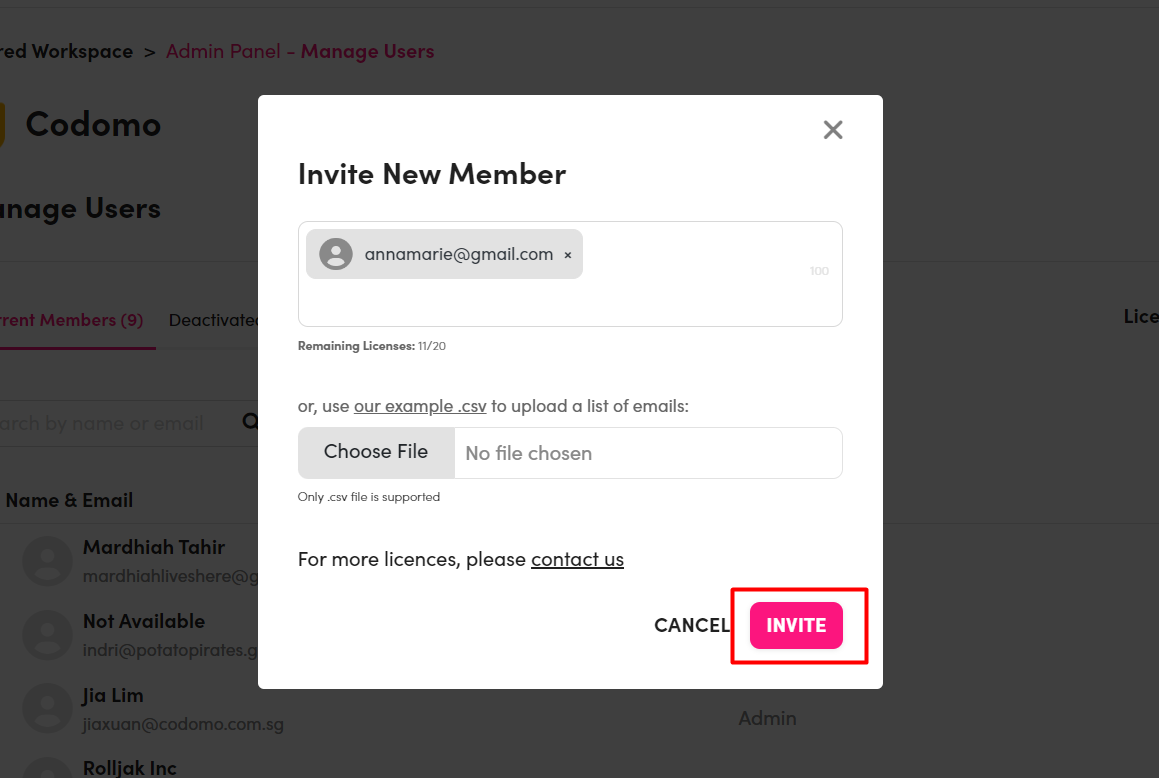Go to the Workspace breadcrumb link
Viewport: 1159px width, 778px height.
point(67,51)
